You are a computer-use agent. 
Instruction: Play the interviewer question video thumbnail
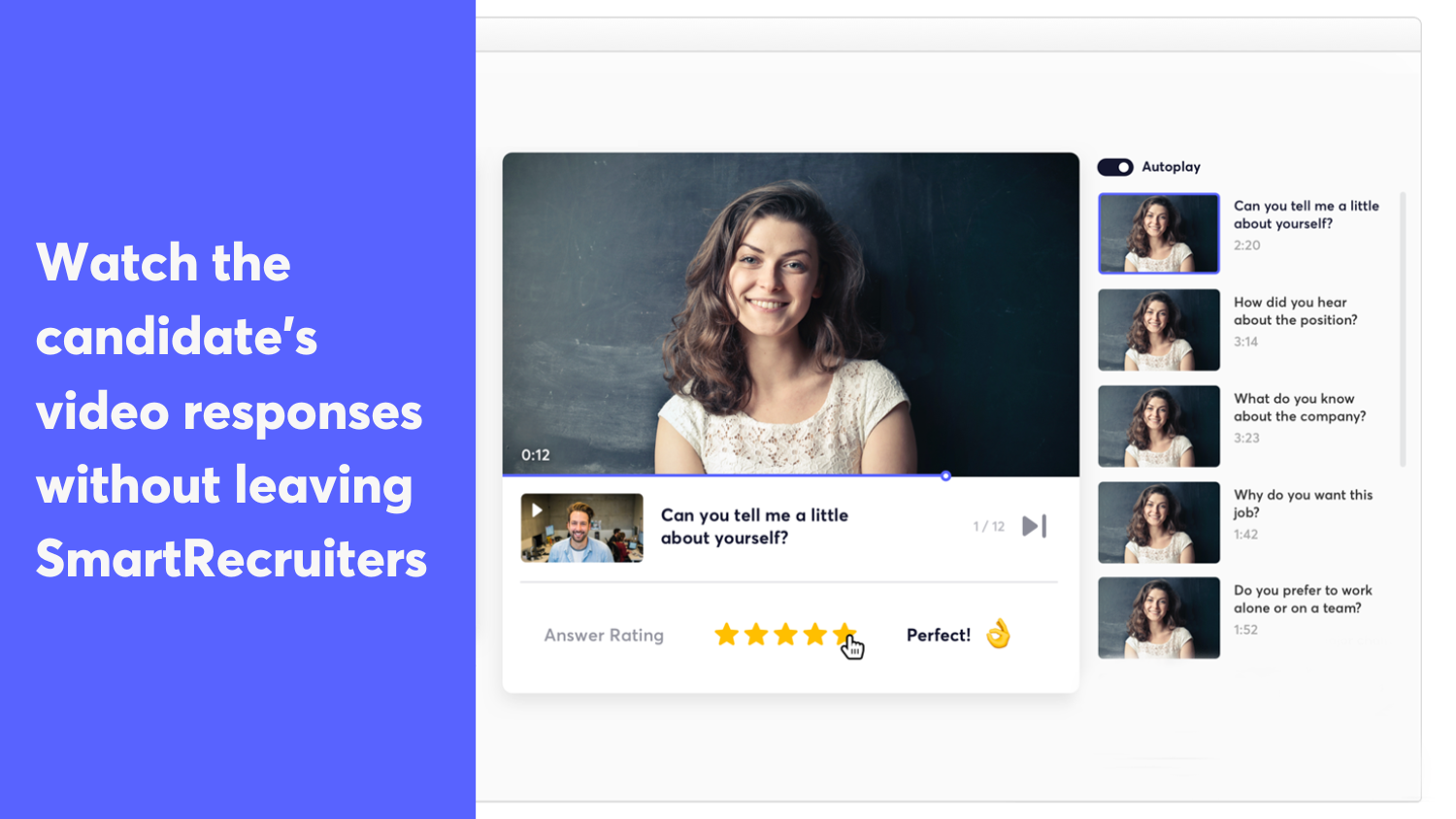click(581, 528)
